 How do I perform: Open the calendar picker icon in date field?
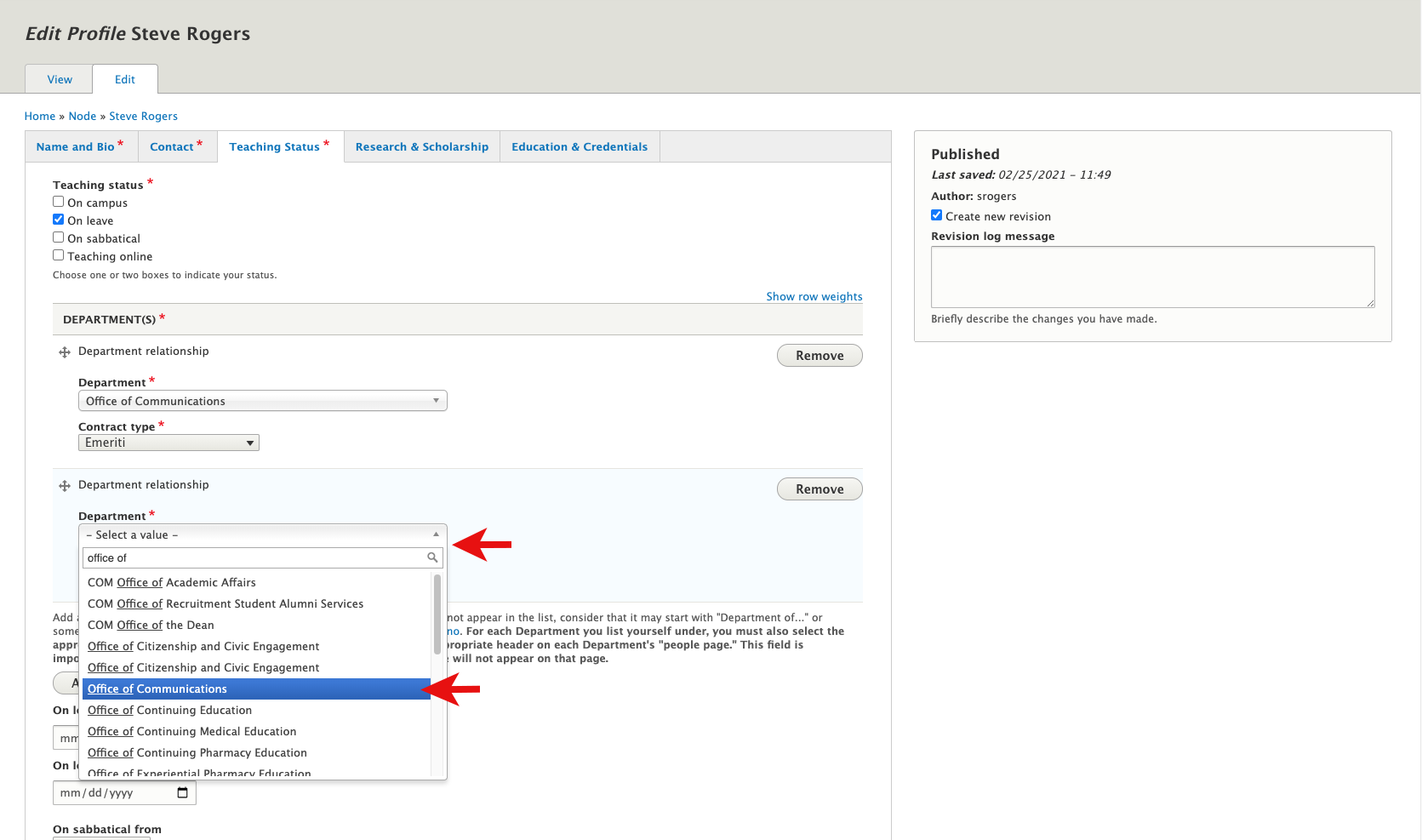[x=182, y=793]
